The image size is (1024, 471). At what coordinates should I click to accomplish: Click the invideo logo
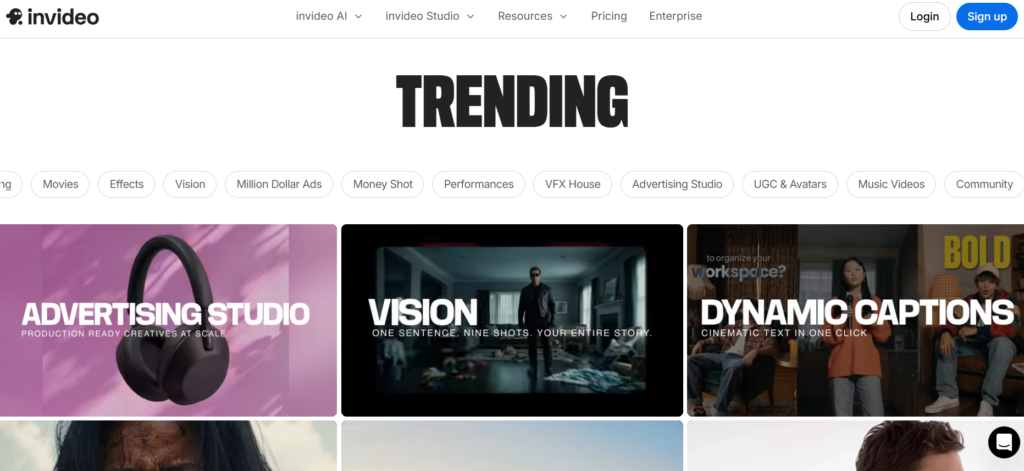52,17
